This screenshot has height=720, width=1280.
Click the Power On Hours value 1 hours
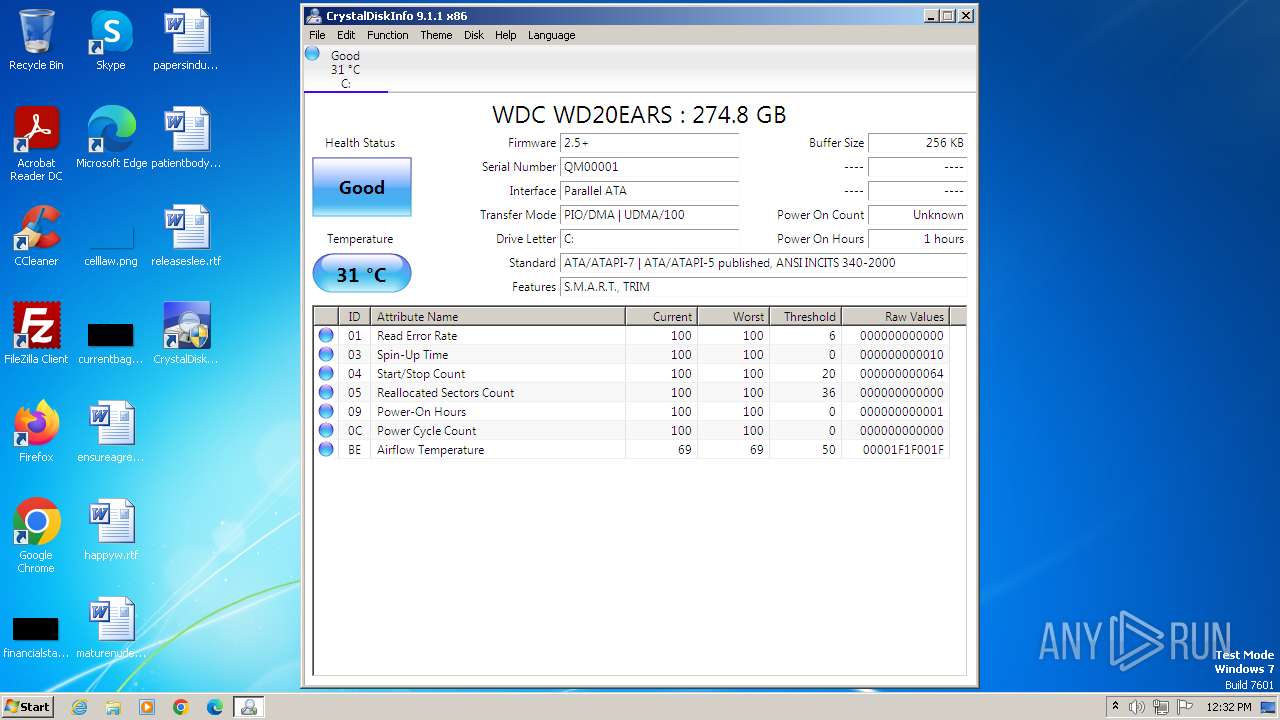(x=917, y=239)
